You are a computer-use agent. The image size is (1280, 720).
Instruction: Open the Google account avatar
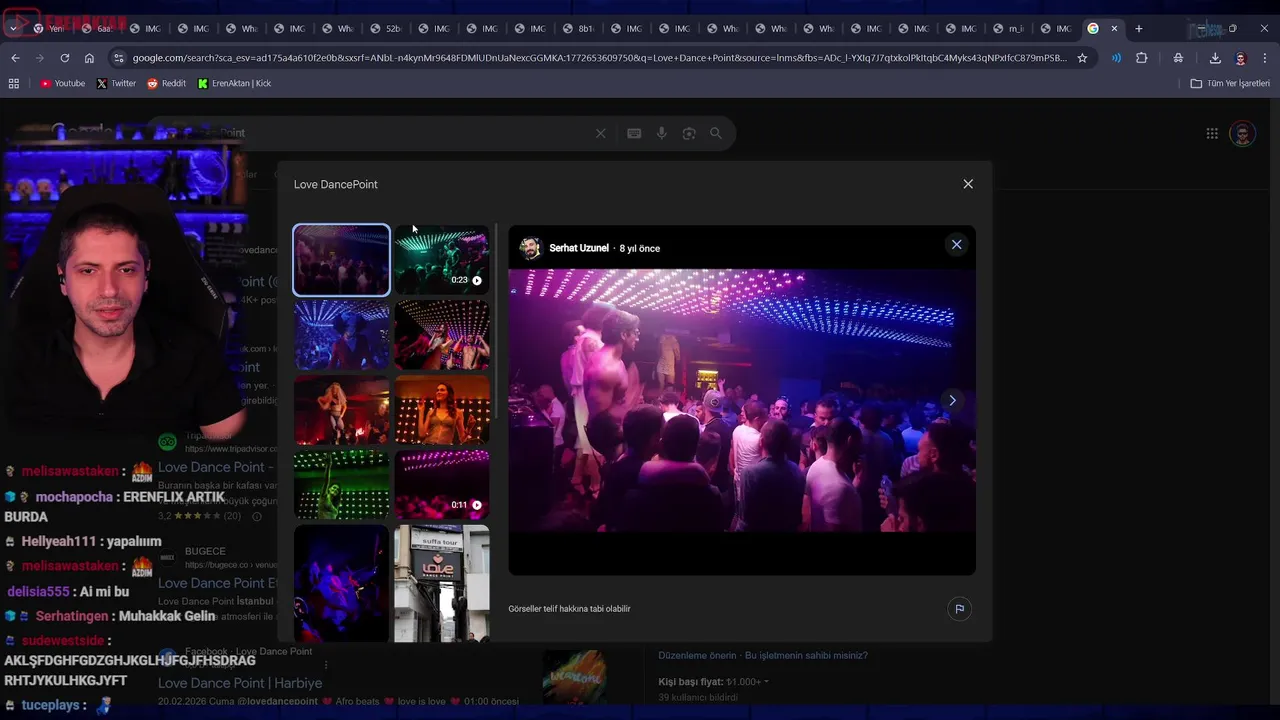1242,133
